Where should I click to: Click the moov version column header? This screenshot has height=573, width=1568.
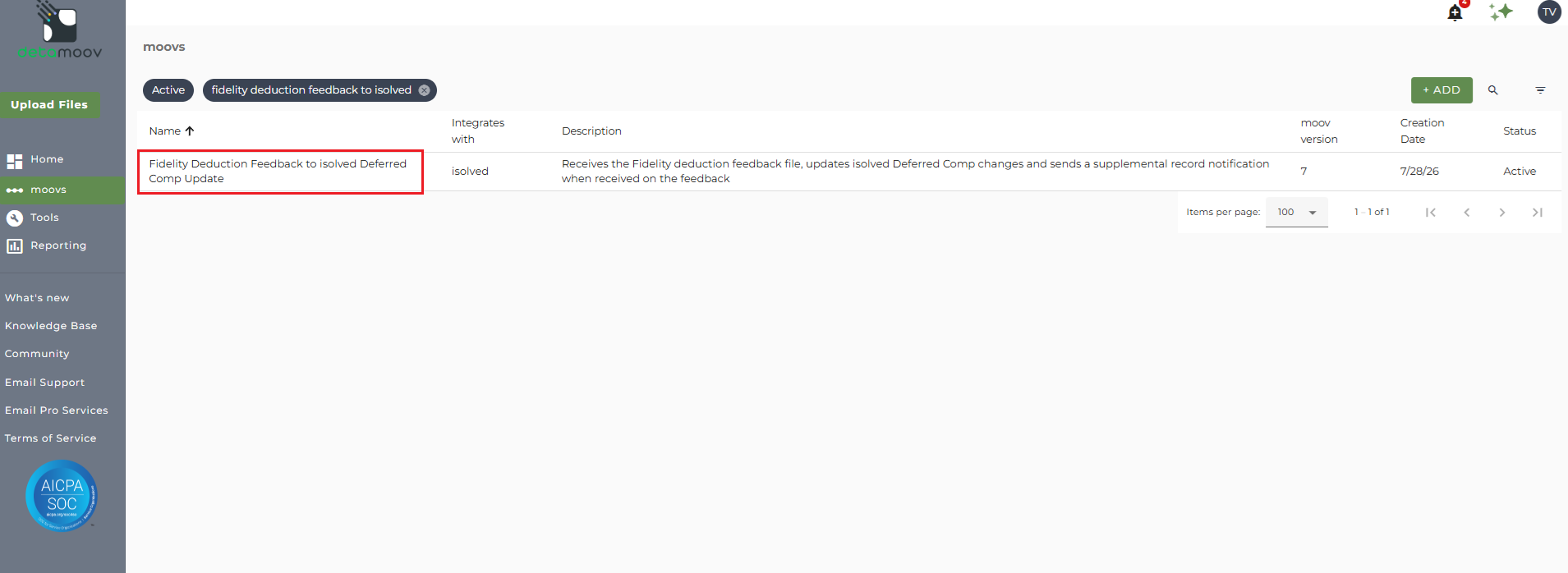tap(1319, 131)
